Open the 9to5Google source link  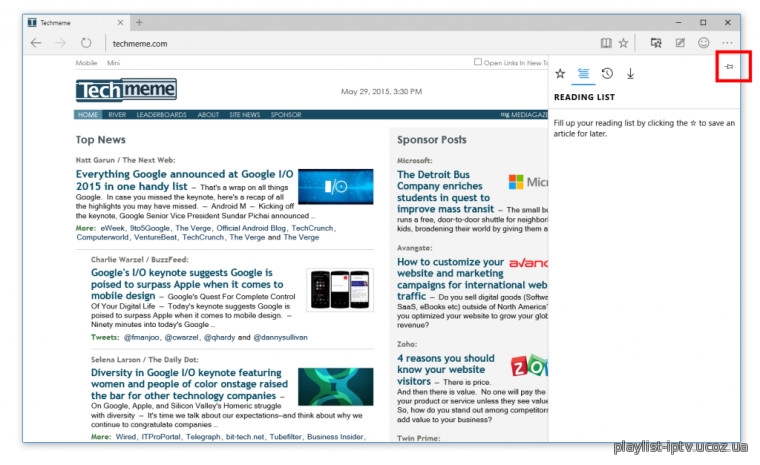pyautogui.click(x=150, y=228)
